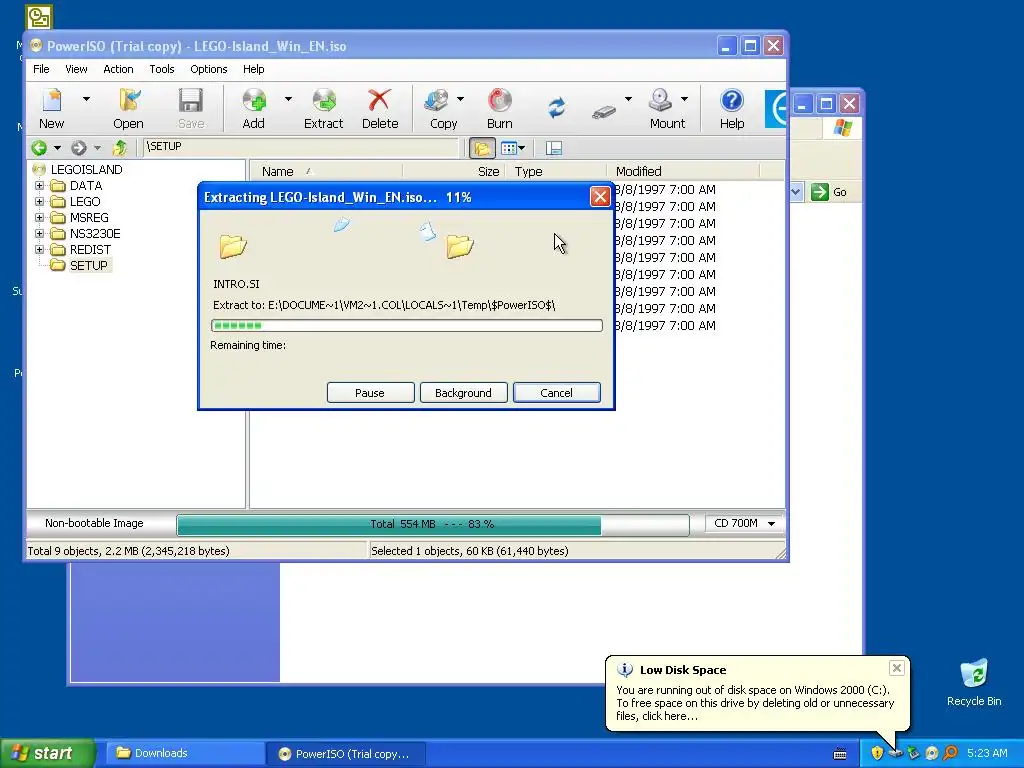1024x768 pixels.
Task: Open the Recycle Bin desktop icon
Action: click(974, 682)
